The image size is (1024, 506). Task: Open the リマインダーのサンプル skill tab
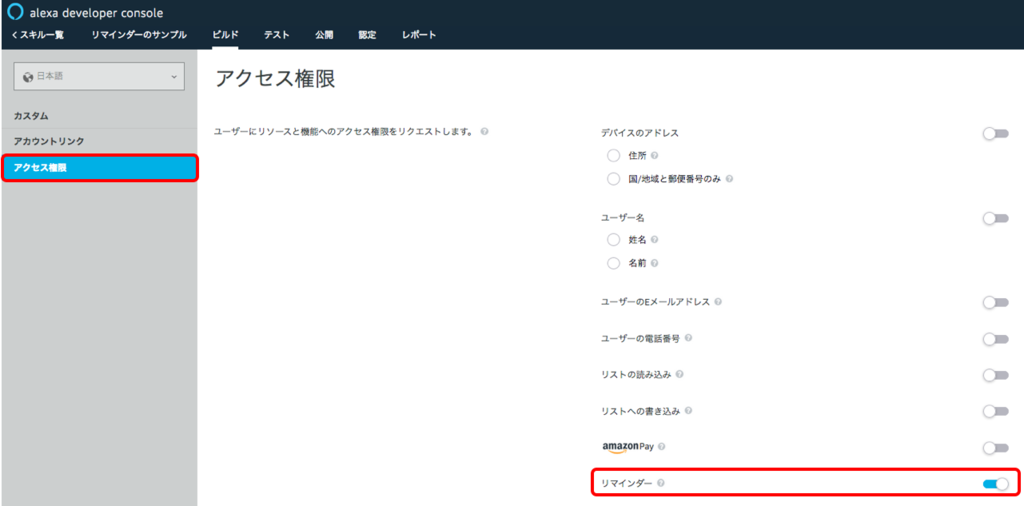point(139,35)
